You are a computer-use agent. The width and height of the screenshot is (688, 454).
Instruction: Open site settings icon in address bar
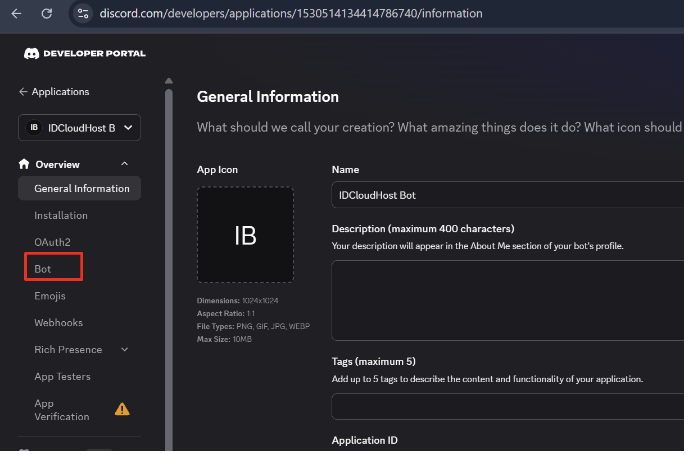(83, 14)
